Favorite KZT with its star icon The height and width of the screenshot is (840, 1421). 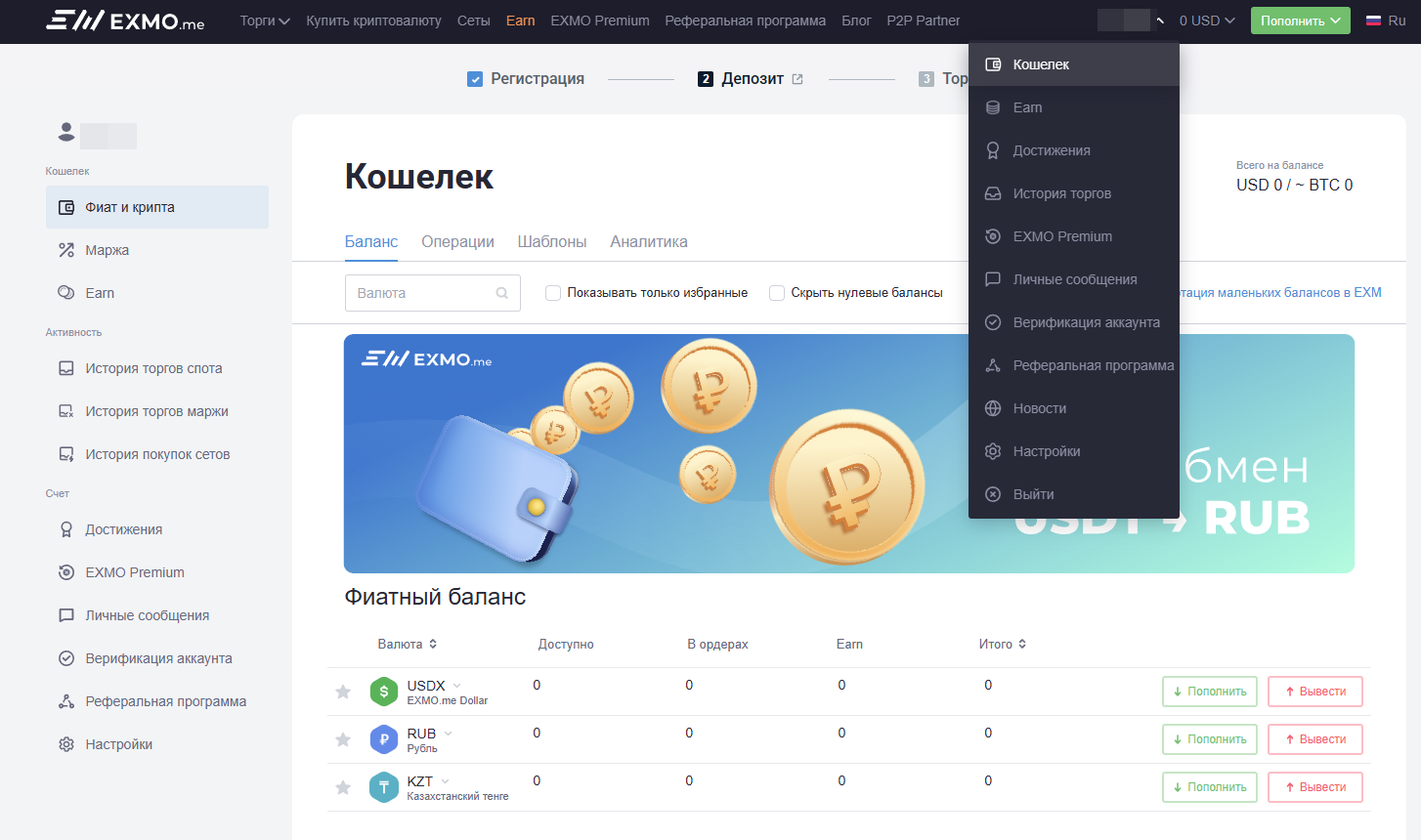click(x=343, y=787)
